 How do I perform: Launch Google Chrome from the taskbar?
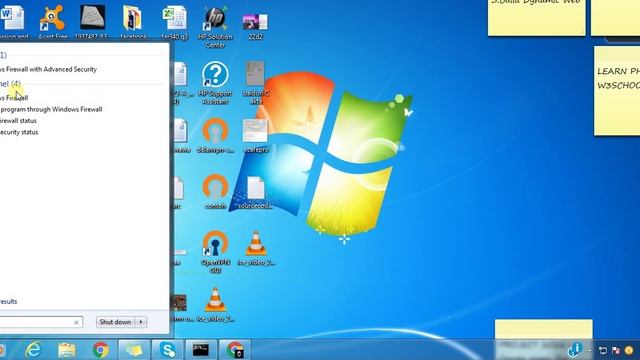tap(100, 350)
